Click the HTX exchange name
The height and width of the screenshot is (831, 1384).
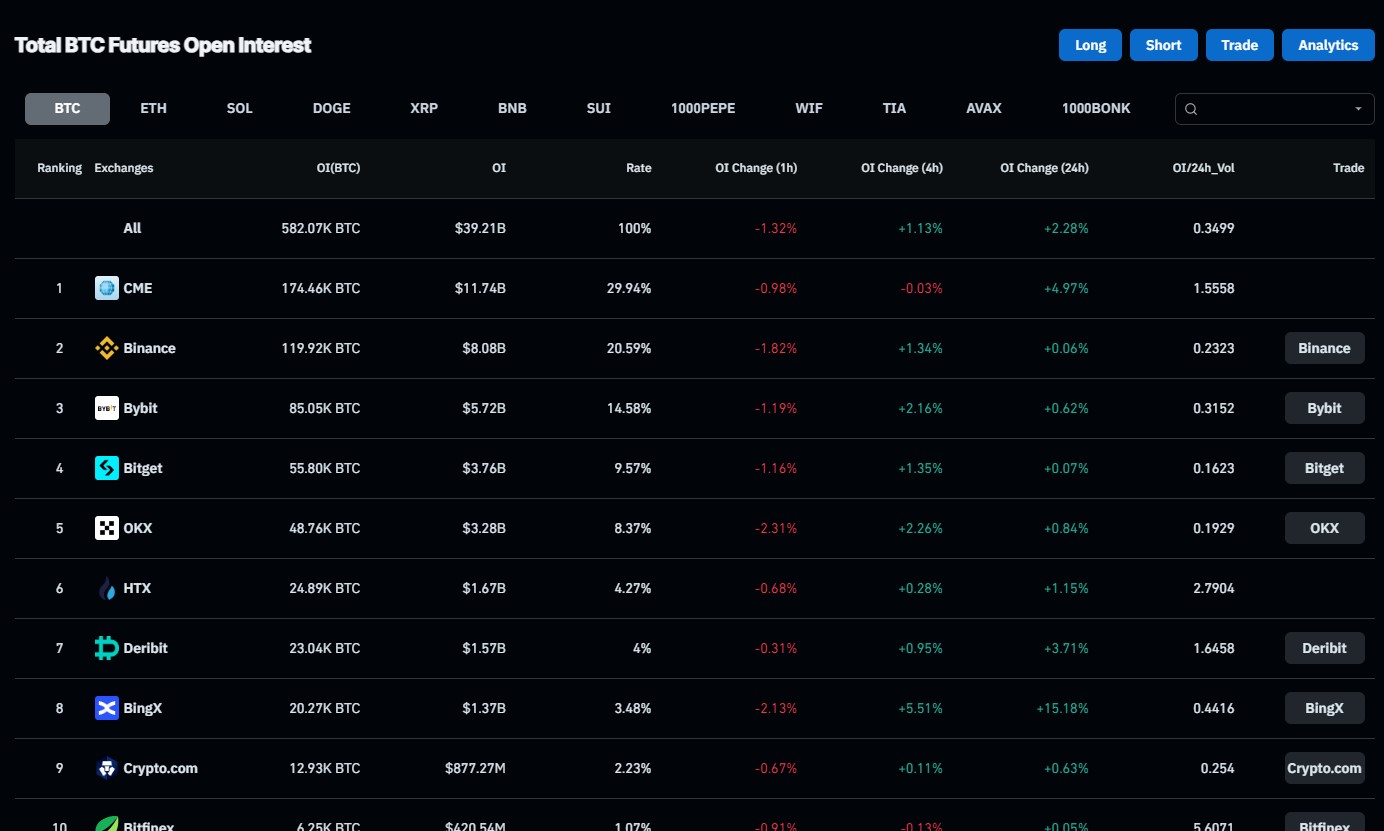point(137,588)
